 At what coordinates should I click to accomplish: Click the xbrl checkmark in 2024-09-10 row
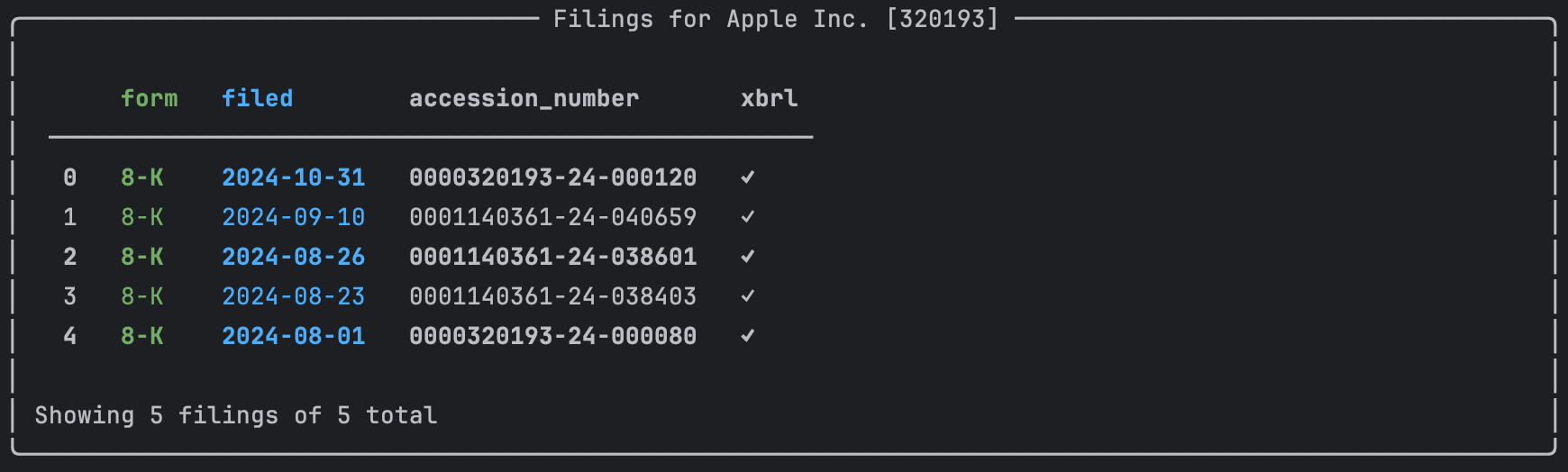(x=748, y=217)
